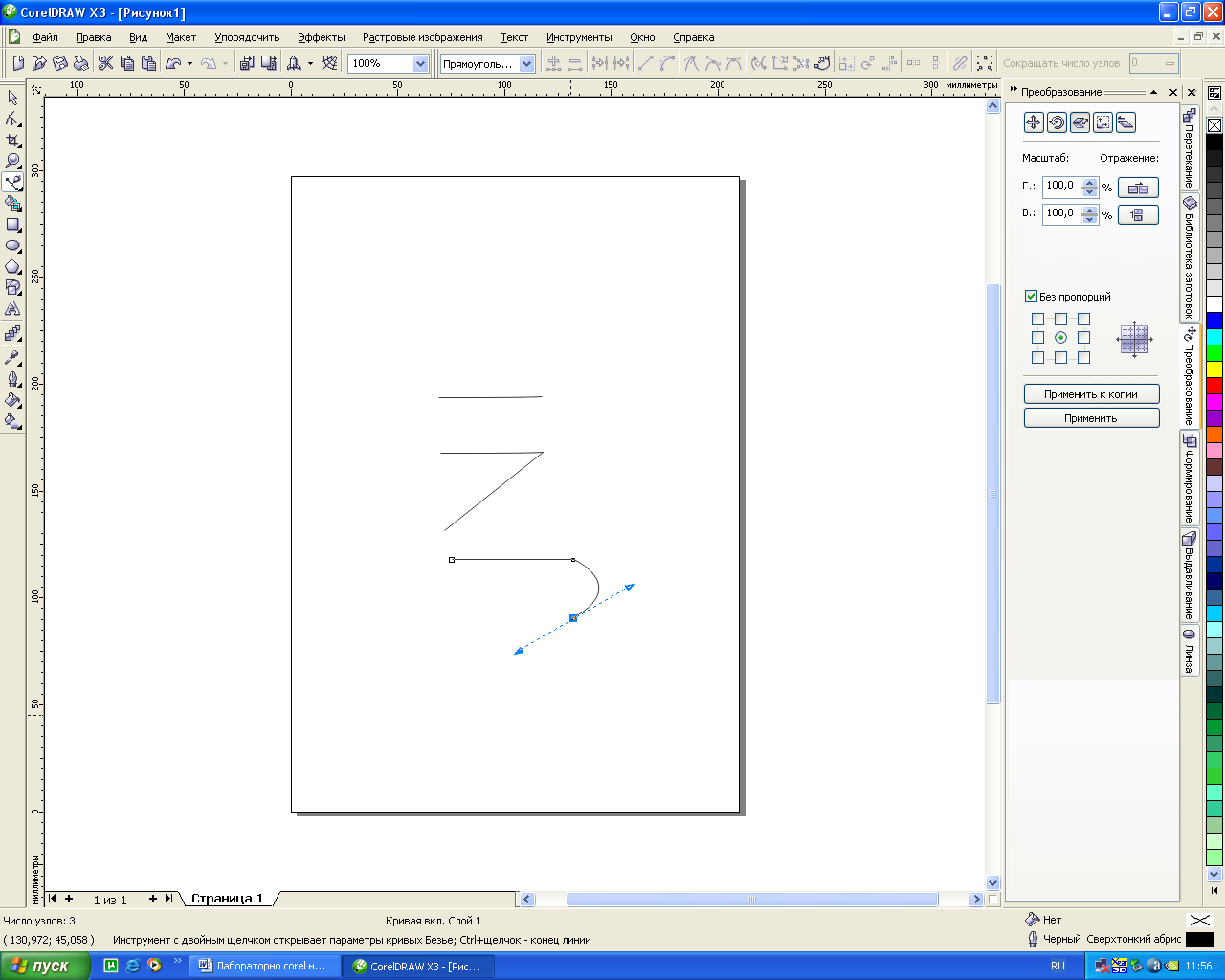
Task: Select the Fill bucket tool
Action: pyautogui.click(x=12, y=399)
